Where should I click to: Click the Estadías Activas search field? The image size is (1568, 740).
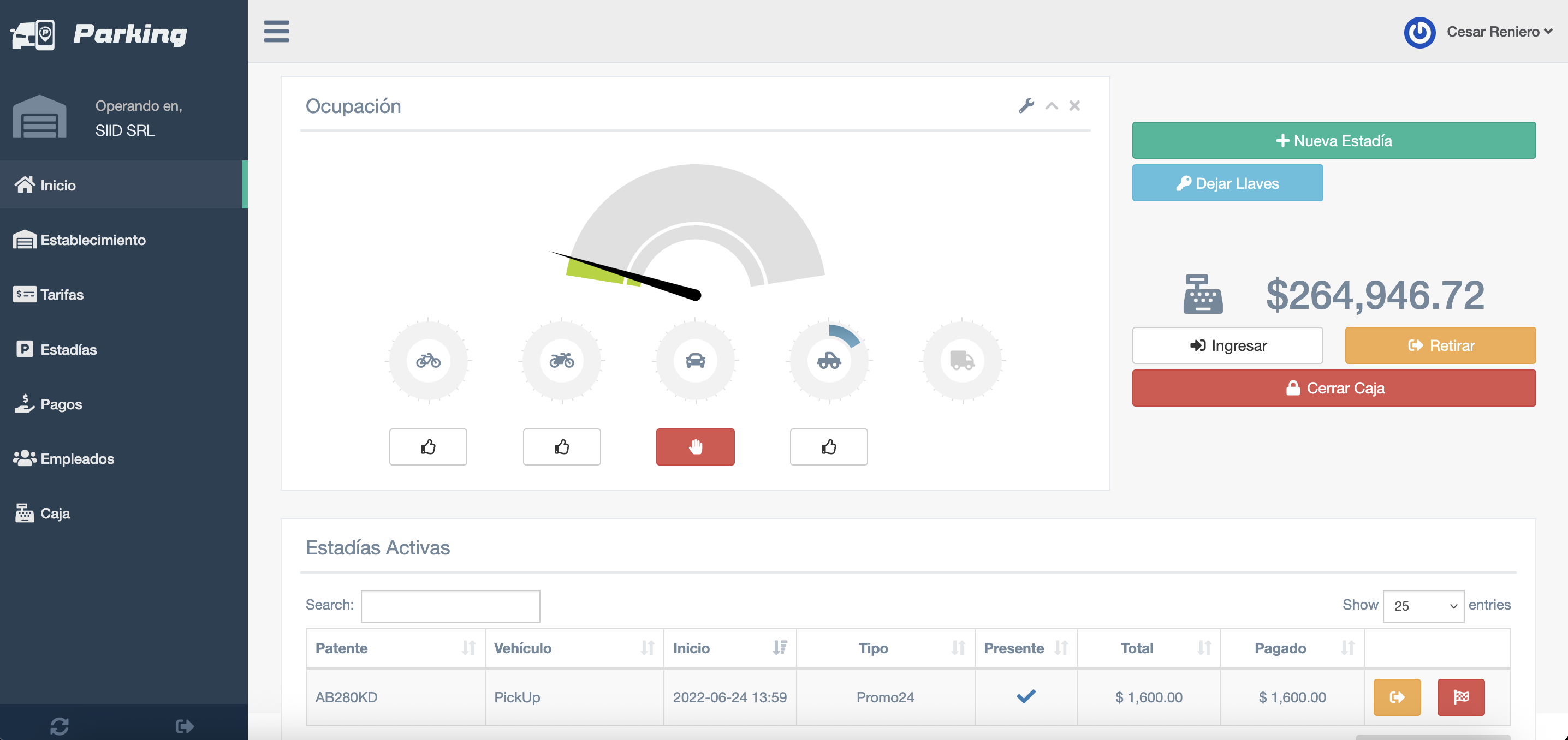pyautogui.click(x=450, y=606)
